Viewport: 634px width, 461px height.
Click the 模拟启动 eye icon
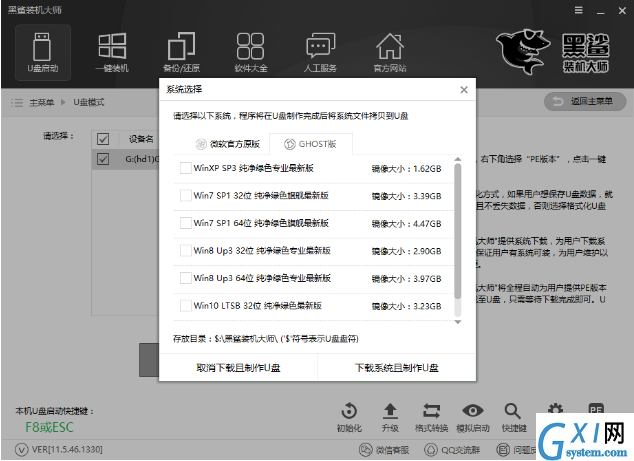click(x=473, y=411)
